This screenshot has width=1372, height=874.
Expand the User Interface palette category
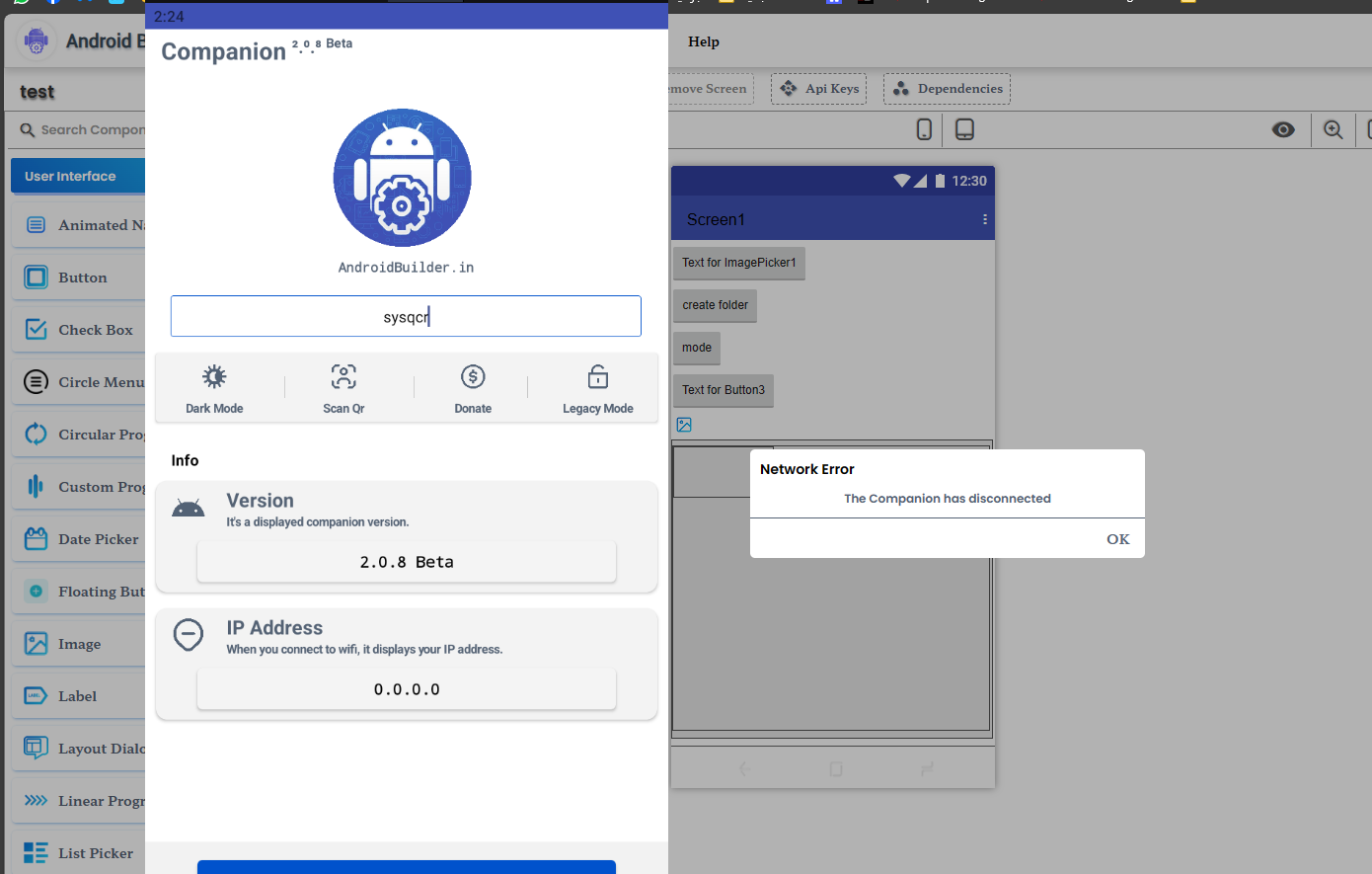click(78, 176)
